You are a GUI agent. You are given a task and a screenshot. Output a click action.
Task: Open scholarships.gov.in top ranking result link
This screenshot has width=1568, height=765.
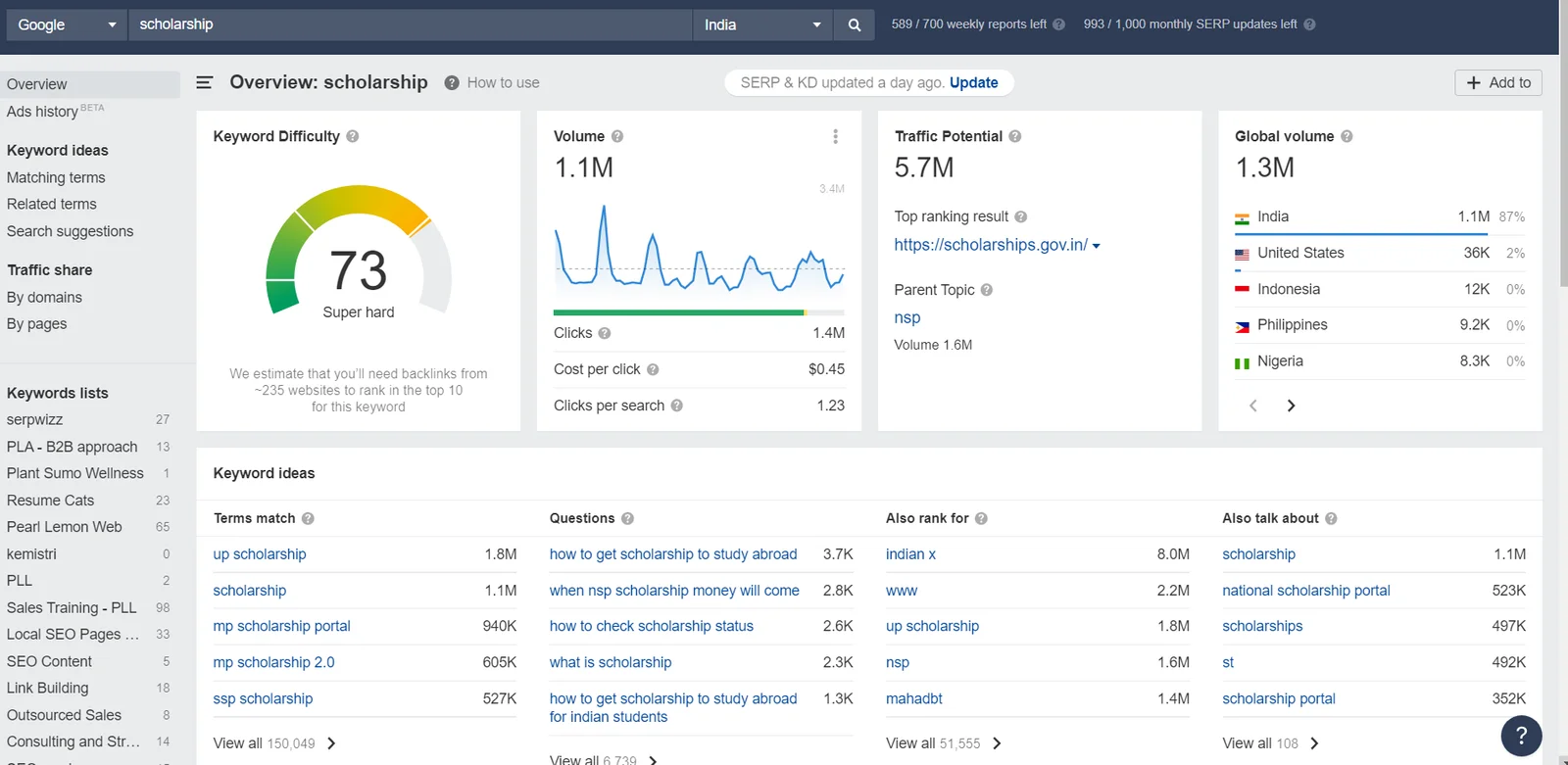pyautogui.click(x=991, y=245)
